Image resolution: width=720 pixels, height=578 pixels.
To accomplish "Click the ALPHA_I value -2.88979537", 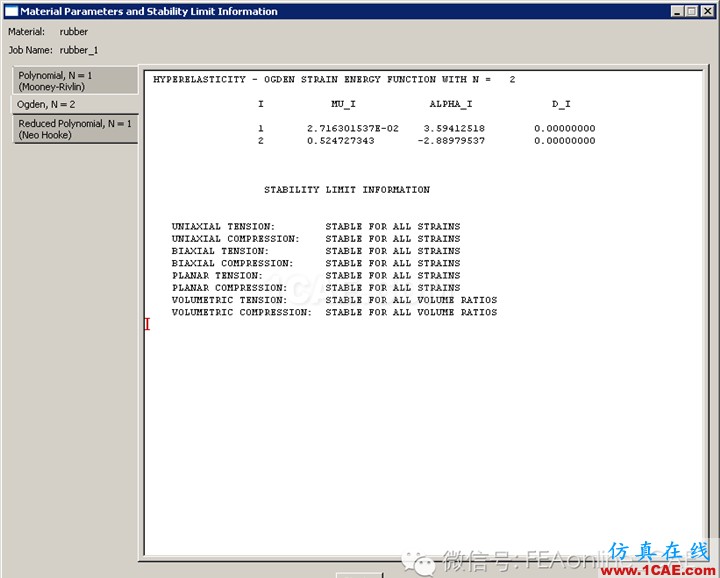I will (451, 141).
